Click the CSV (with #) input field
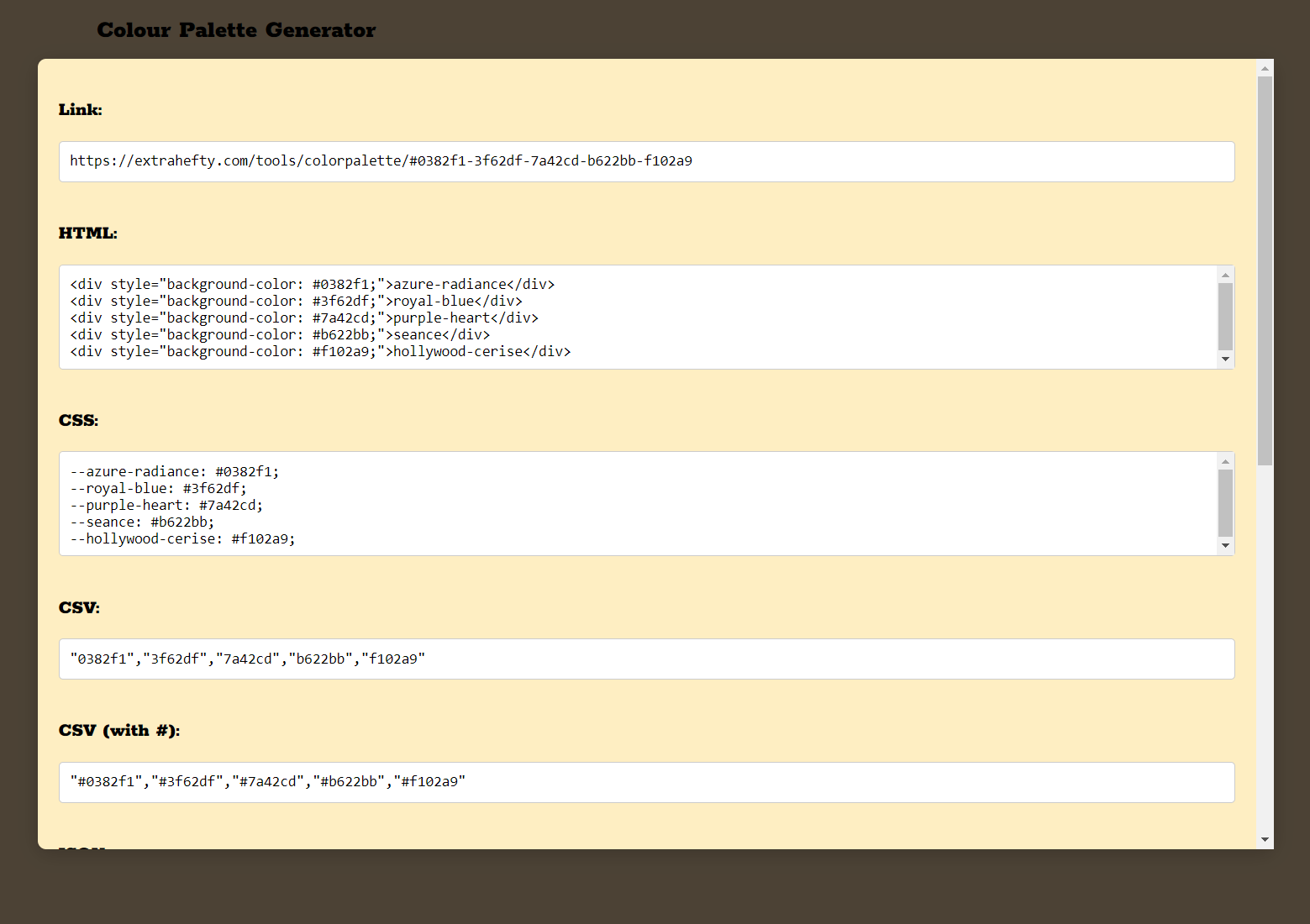The width and height of the screenshot is (1310, 924). tap(646, 782)
